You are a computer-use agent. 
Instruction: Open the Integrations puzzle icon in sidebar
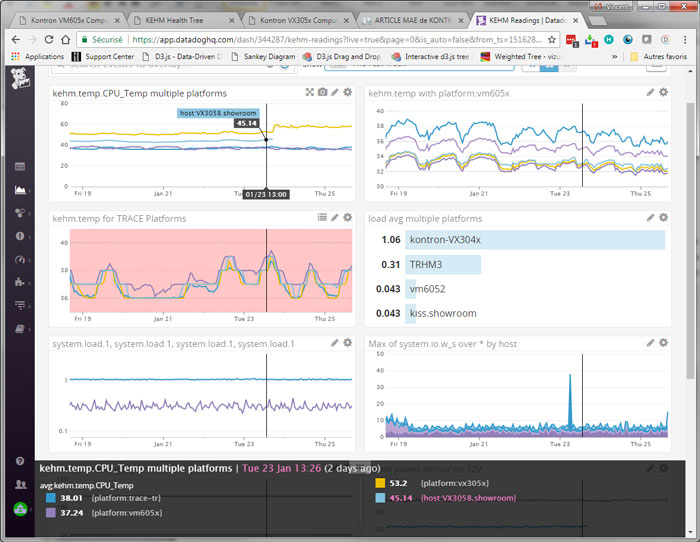click(x=19, y=282)
